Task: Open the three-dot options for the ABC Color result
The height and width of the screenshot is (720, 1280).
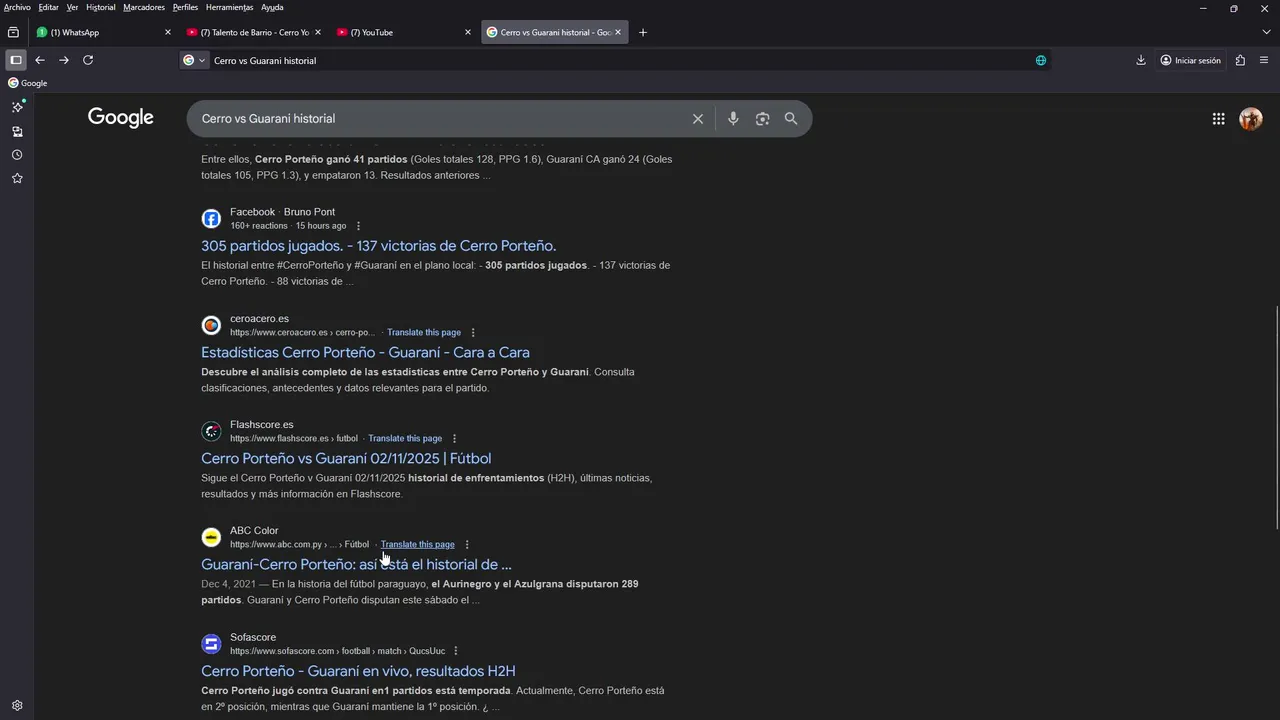Action: coord(467,544)
